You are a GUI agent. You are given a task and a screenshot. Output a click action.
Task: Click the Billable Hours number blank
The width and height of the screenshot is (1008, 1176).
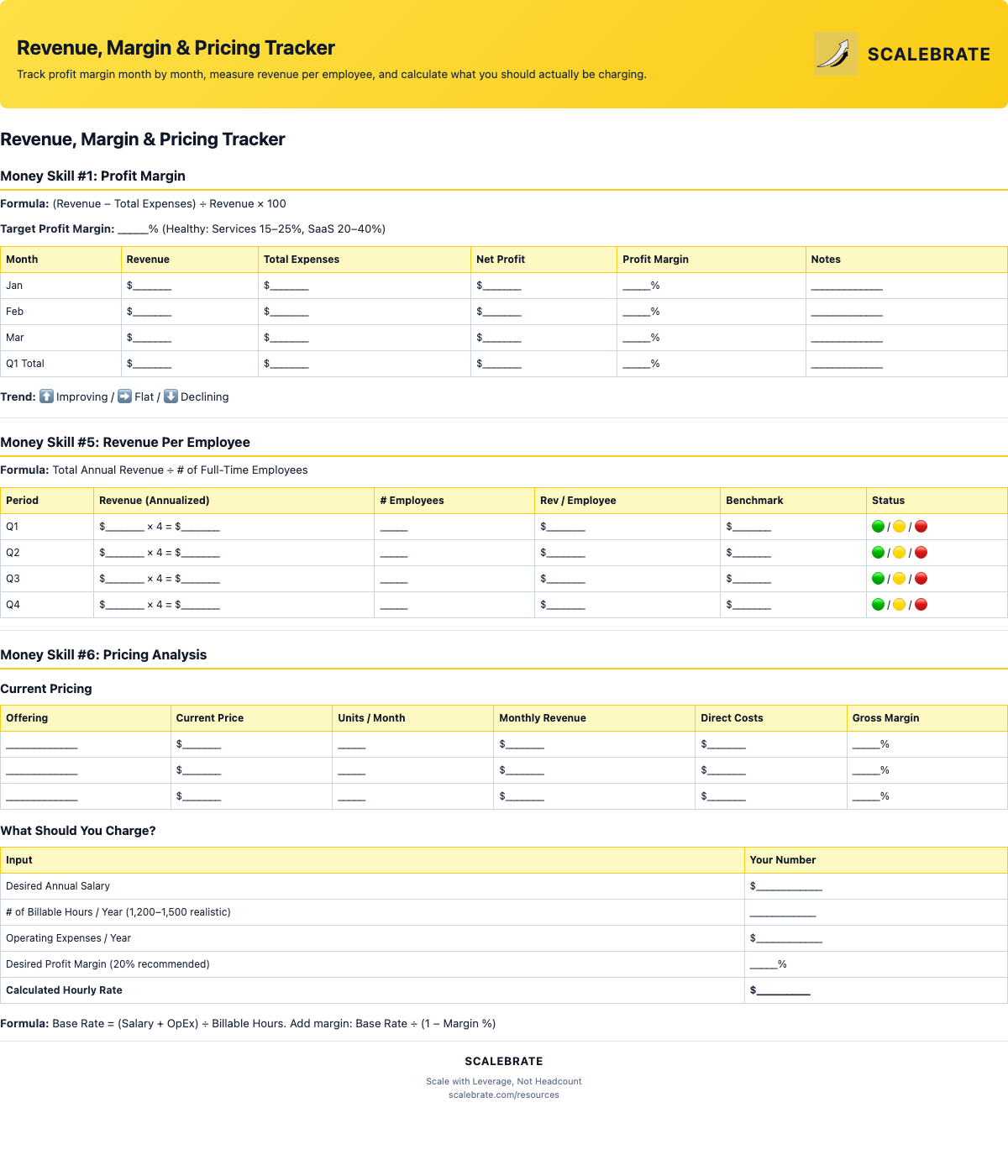click(x=783, y=912)
